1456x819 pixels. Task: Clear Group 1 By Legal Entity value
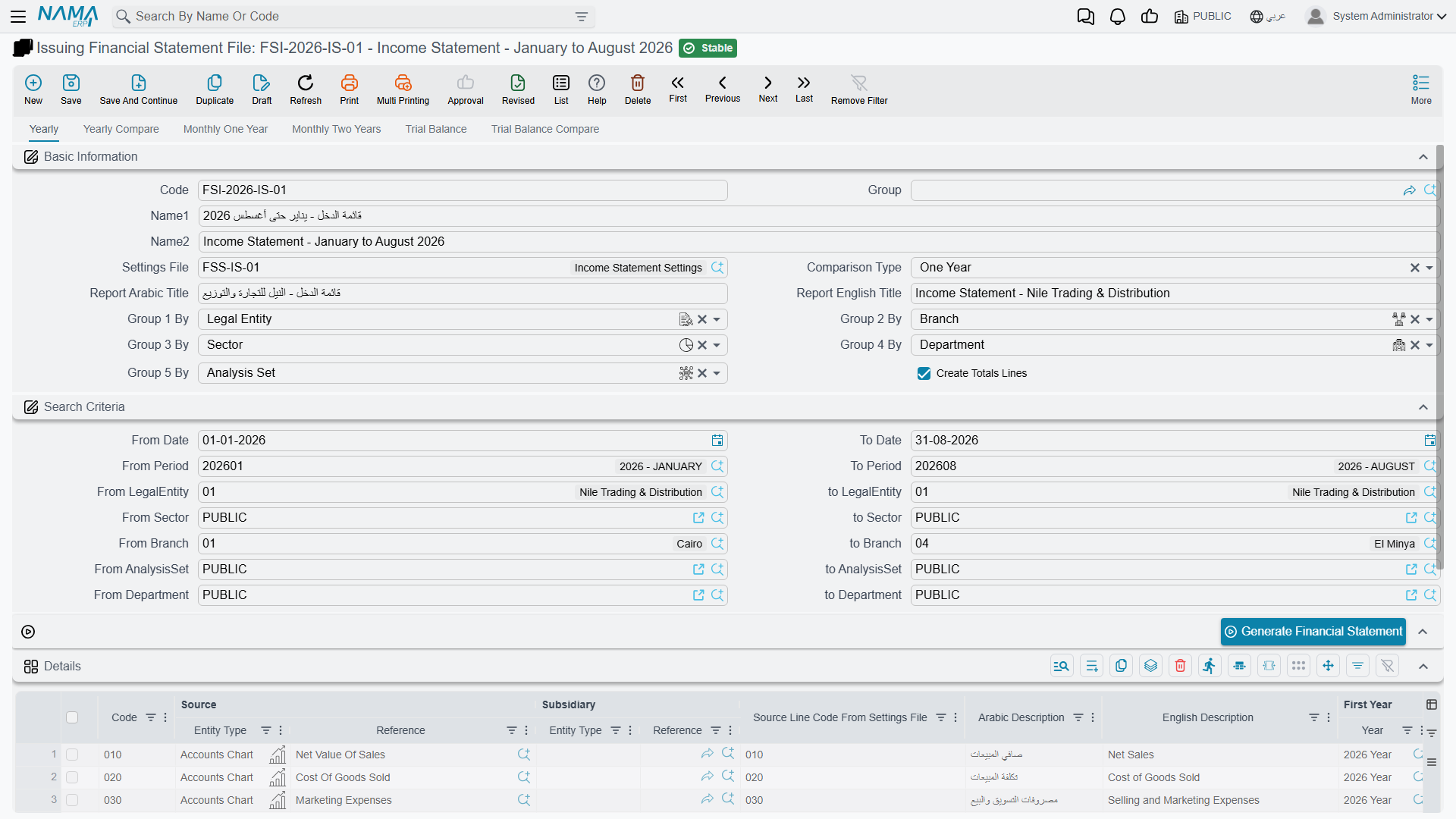coord(702,319)
